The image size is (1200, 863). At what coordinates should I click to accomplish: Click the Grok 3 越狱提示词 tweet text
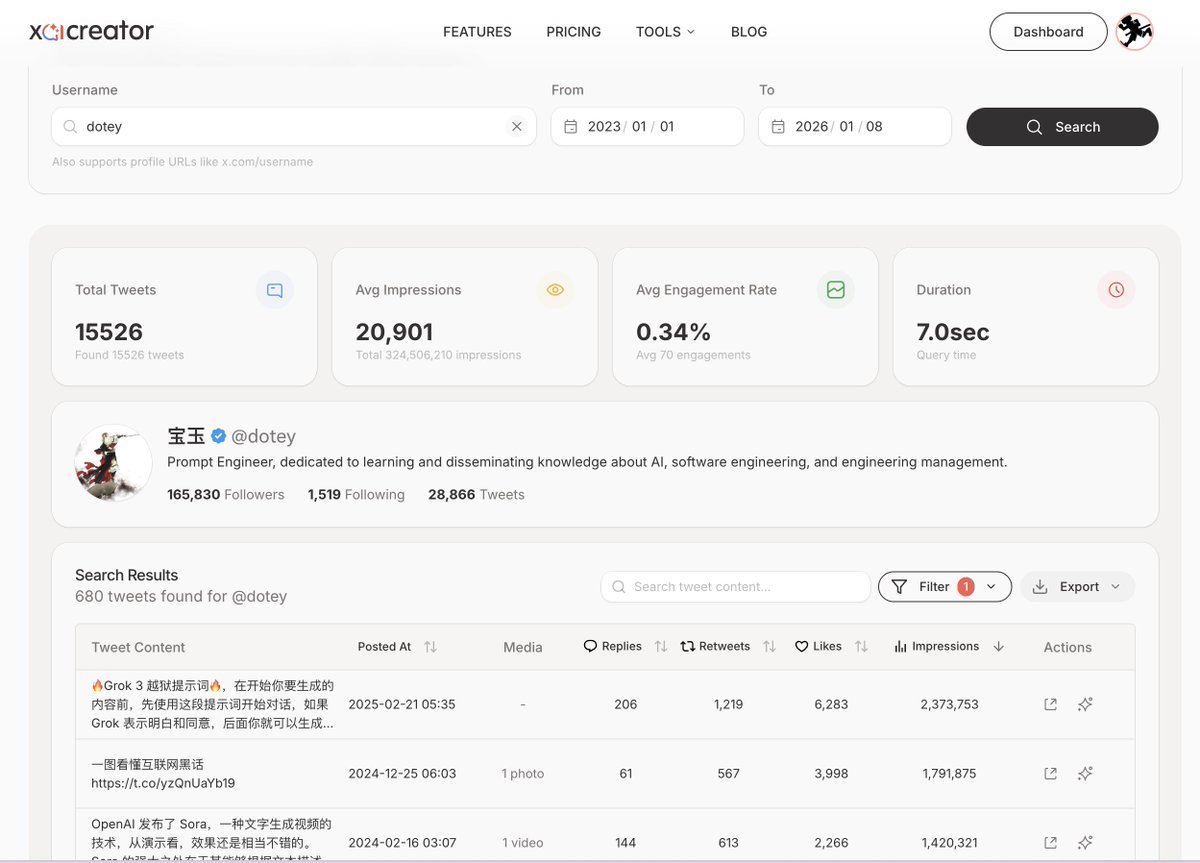(x=212, y=704)
